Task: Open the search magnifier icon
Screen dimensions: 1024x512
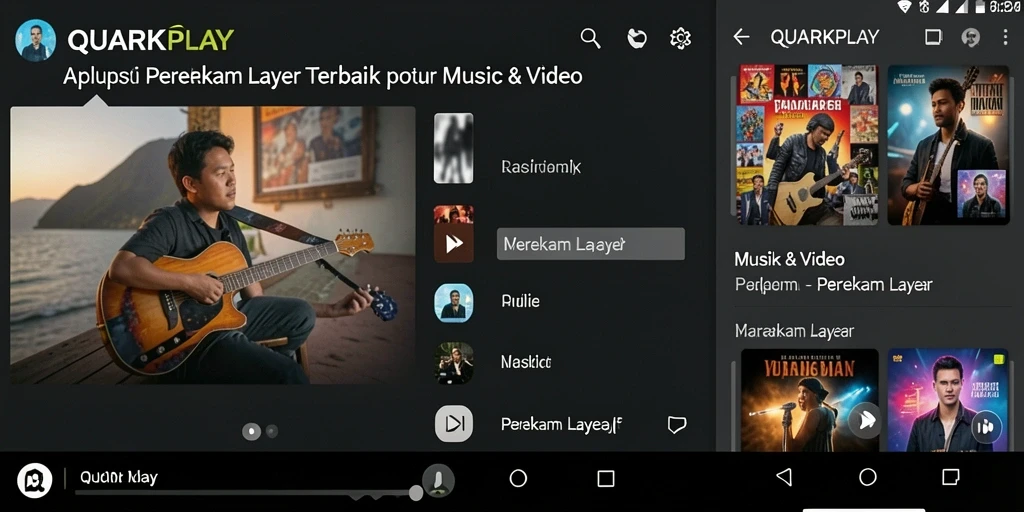Action: (x=590, y=39)
